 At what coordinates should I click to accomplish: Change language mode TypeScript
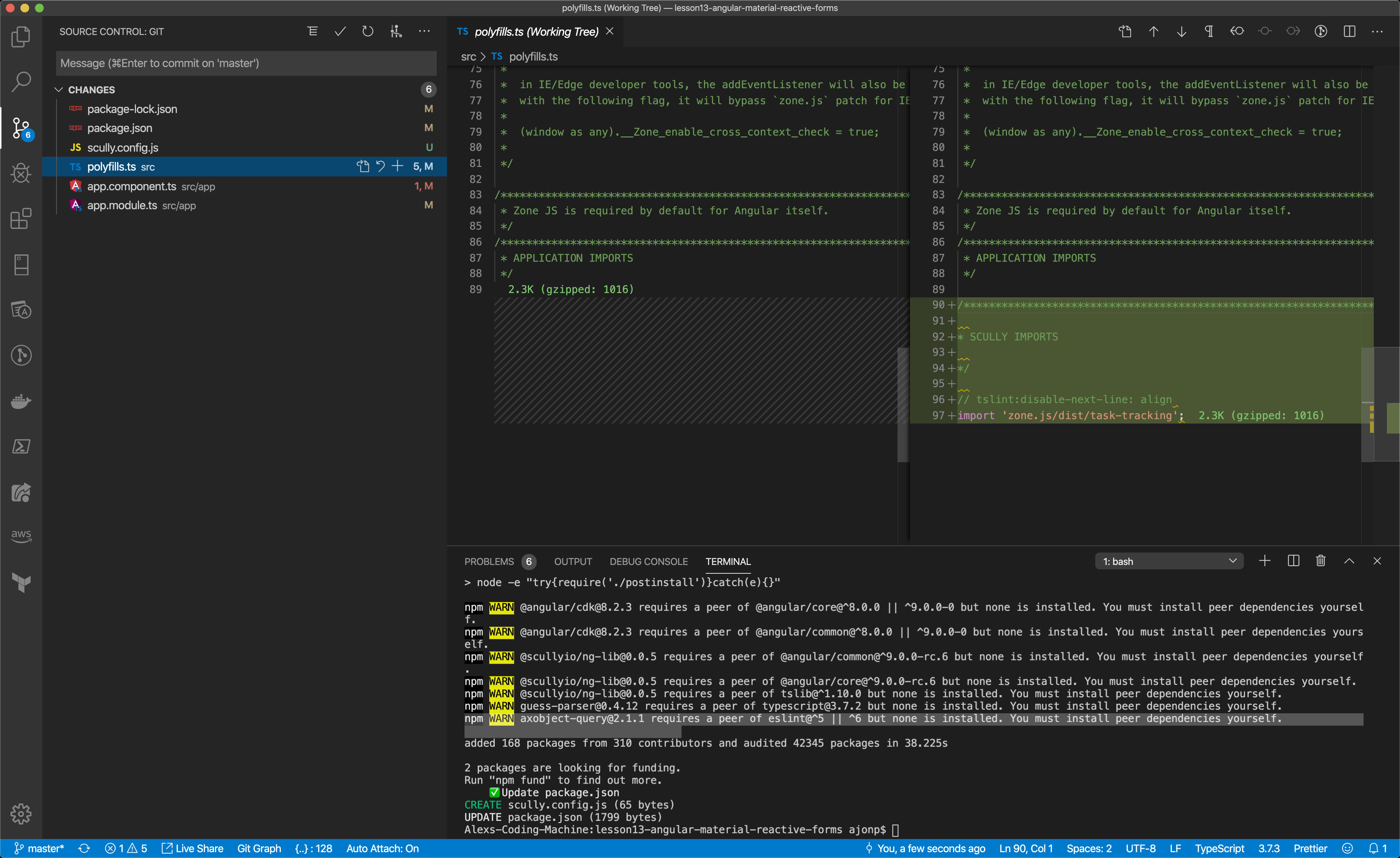1219,848
